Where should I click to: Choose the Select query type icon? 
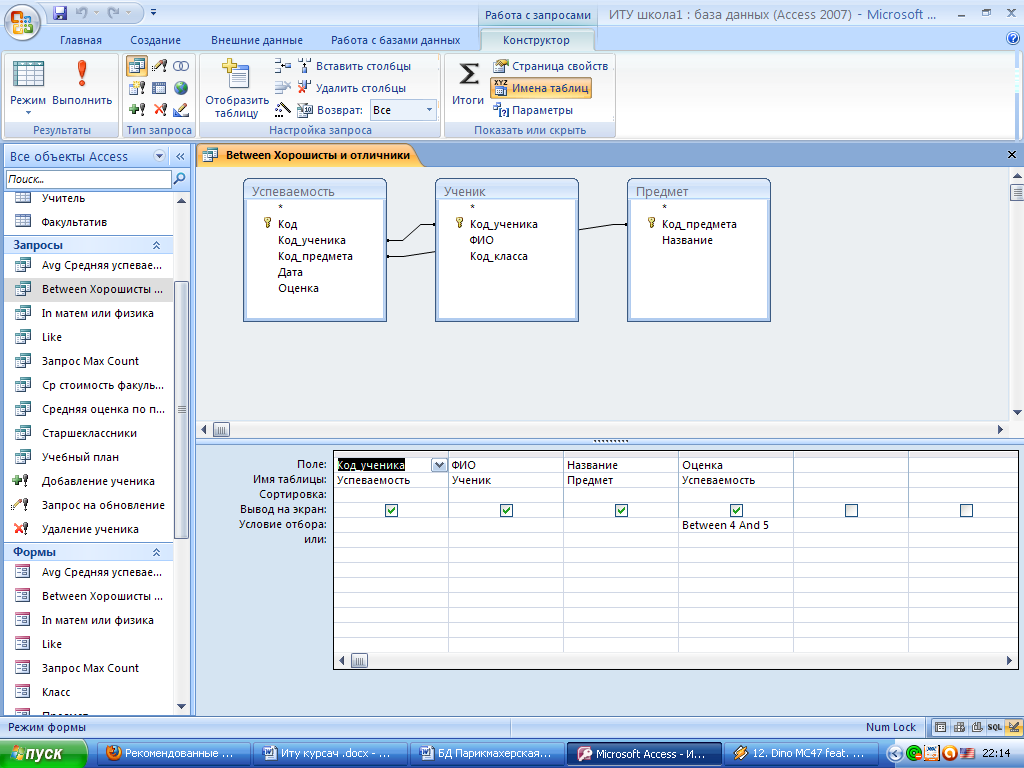pyautogui.click(x=137, y=66)
